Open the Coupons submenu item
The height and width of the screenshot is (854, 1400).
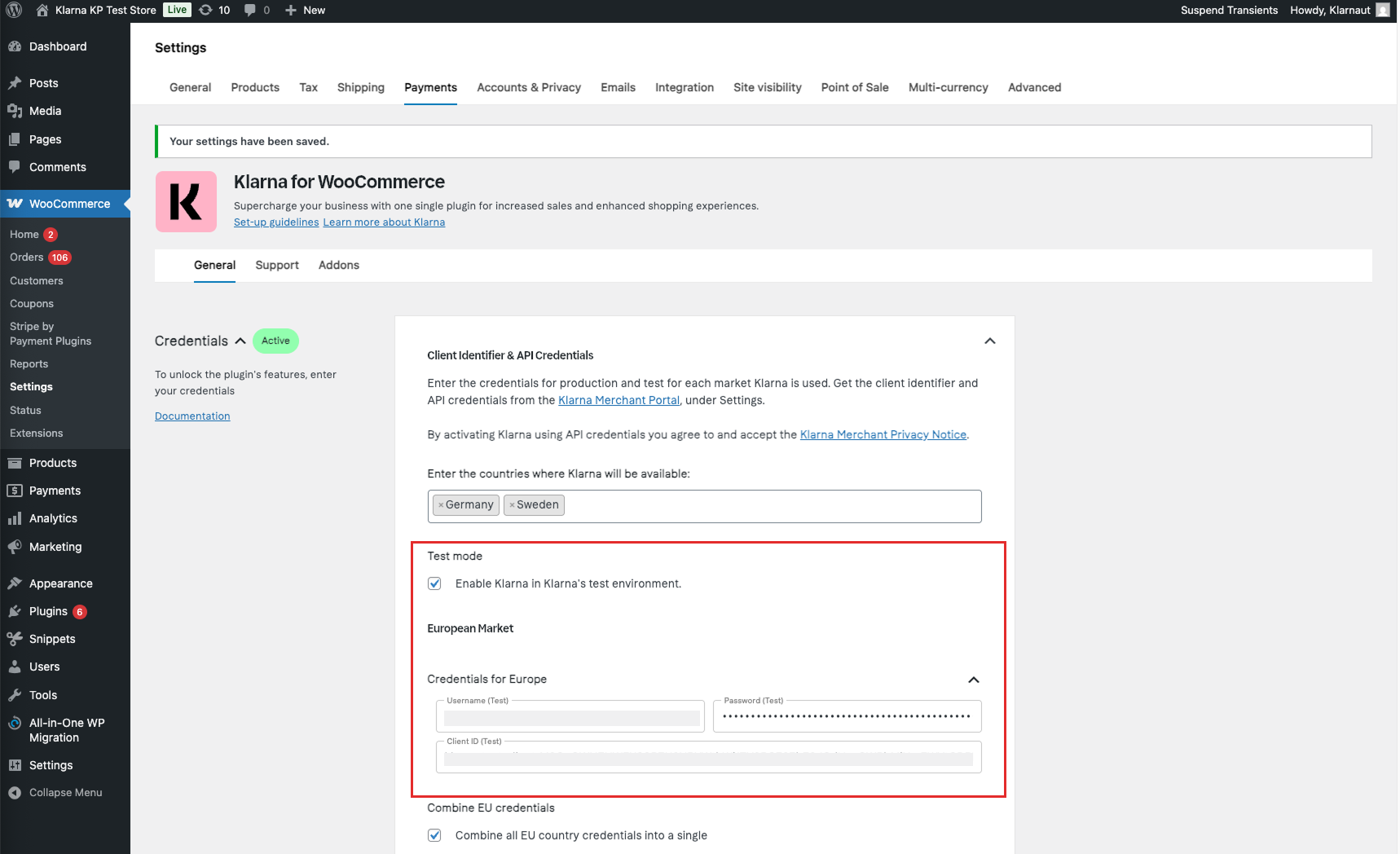click(32, 304)
